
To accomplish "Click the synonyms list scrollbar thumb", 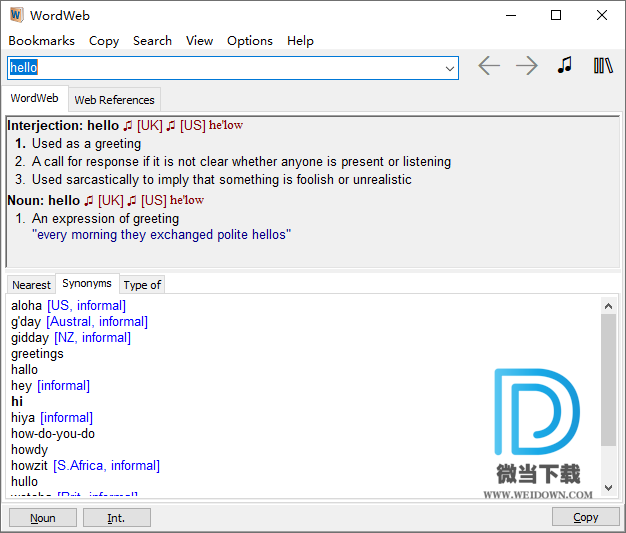I will click(x=608, y=380).
